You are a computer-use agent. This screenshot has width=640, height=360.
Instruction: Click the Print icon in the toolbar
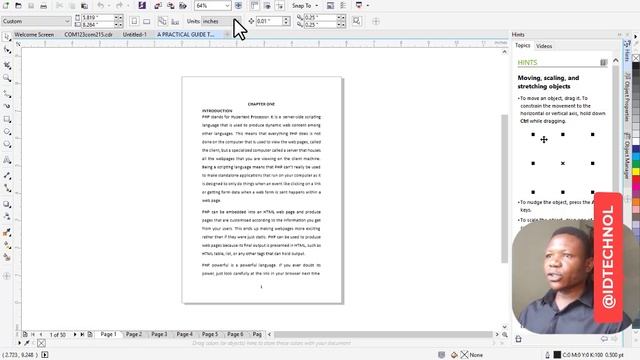pyautogui.click(x=44, y=6)
